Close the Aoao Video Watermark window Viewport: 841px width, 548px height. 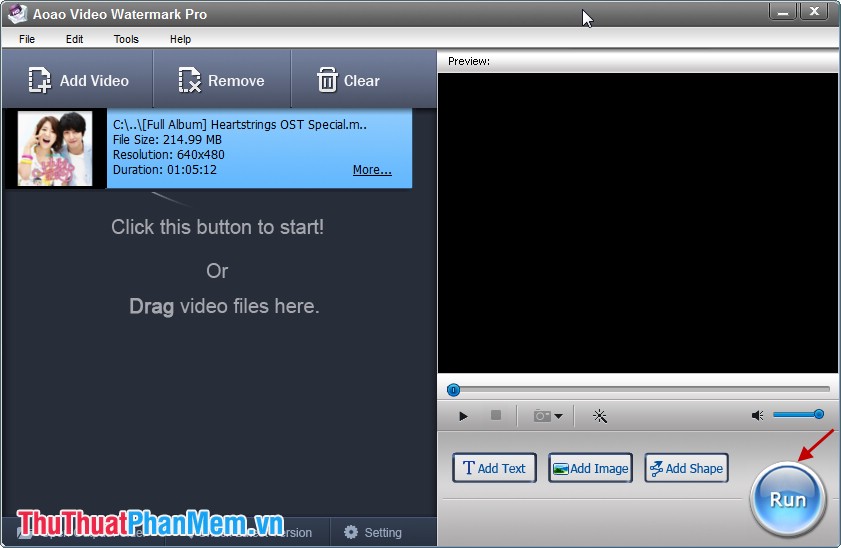[x=814, y=12]
